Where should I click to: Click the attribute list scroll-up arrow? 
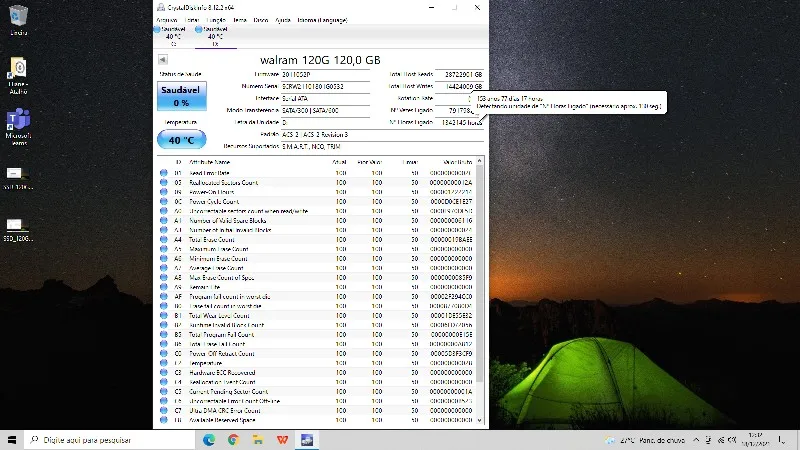[479, 161]
